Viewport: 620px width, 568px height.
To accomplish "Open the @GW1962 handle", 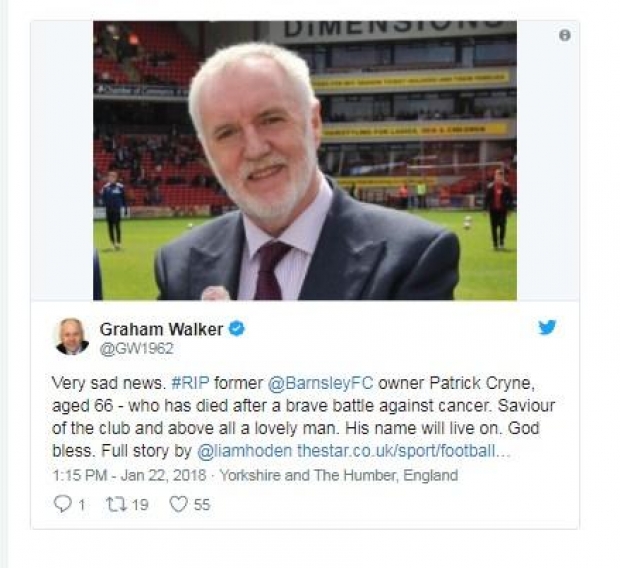I will 137,349.
